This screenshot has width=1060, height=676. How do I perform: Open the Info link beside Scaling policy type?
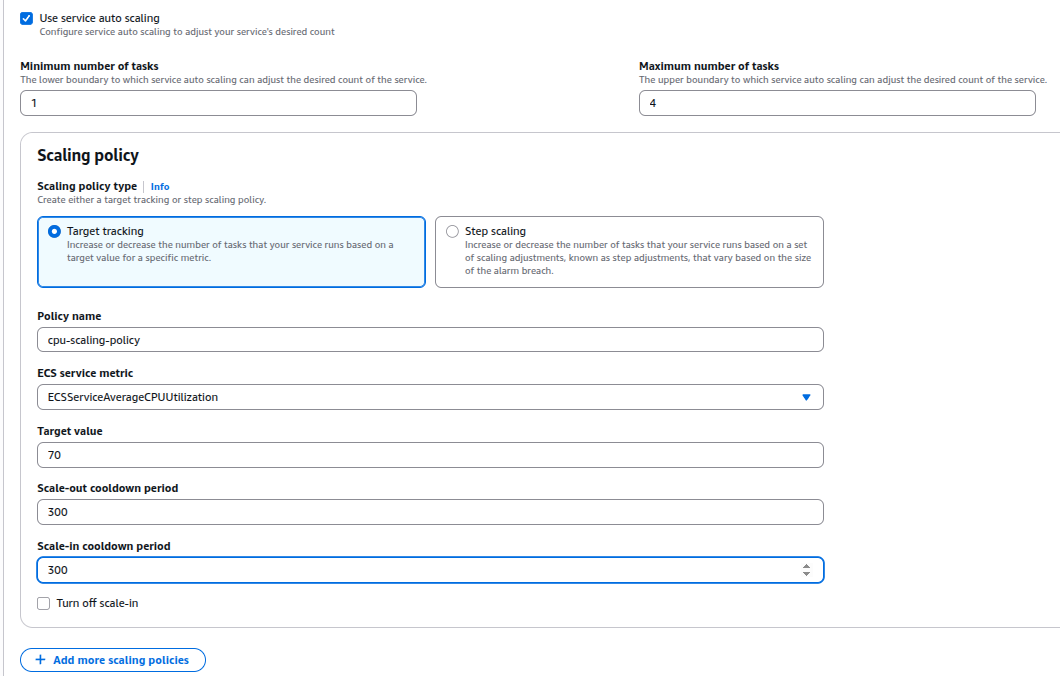(x=160, y=186)
